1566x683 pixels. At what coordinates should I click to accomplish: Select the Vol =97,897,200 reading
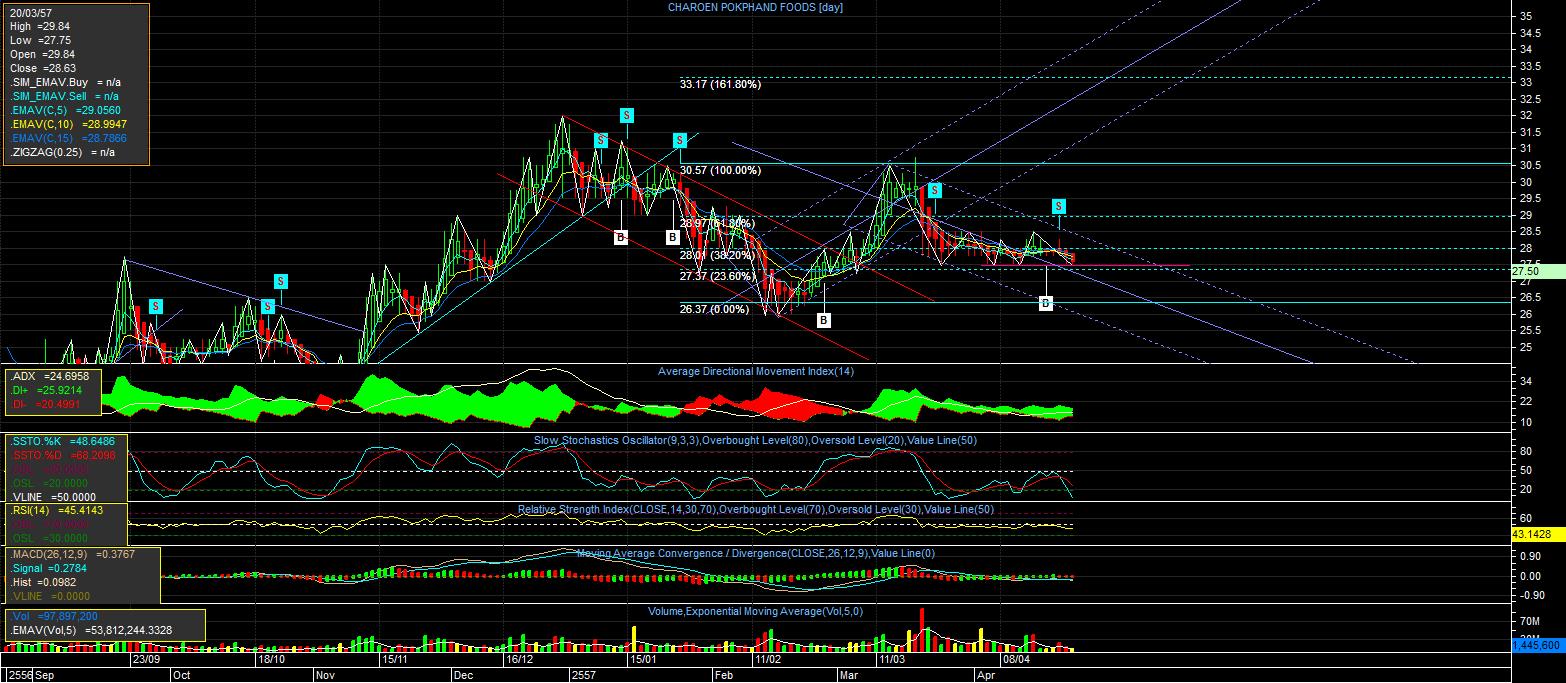pos(53,616)
